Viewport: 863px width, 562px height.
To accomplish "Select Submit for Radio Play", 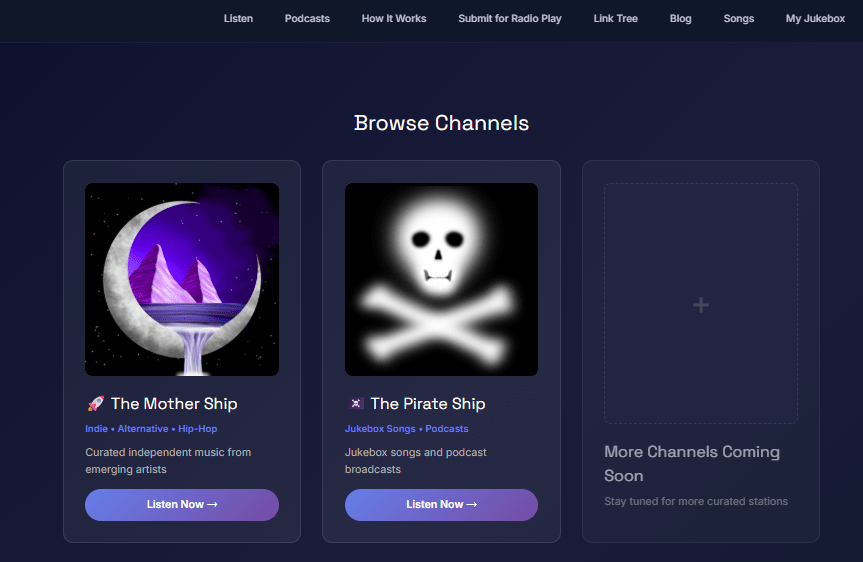I will pyautogui.click(x=510, y=19).
